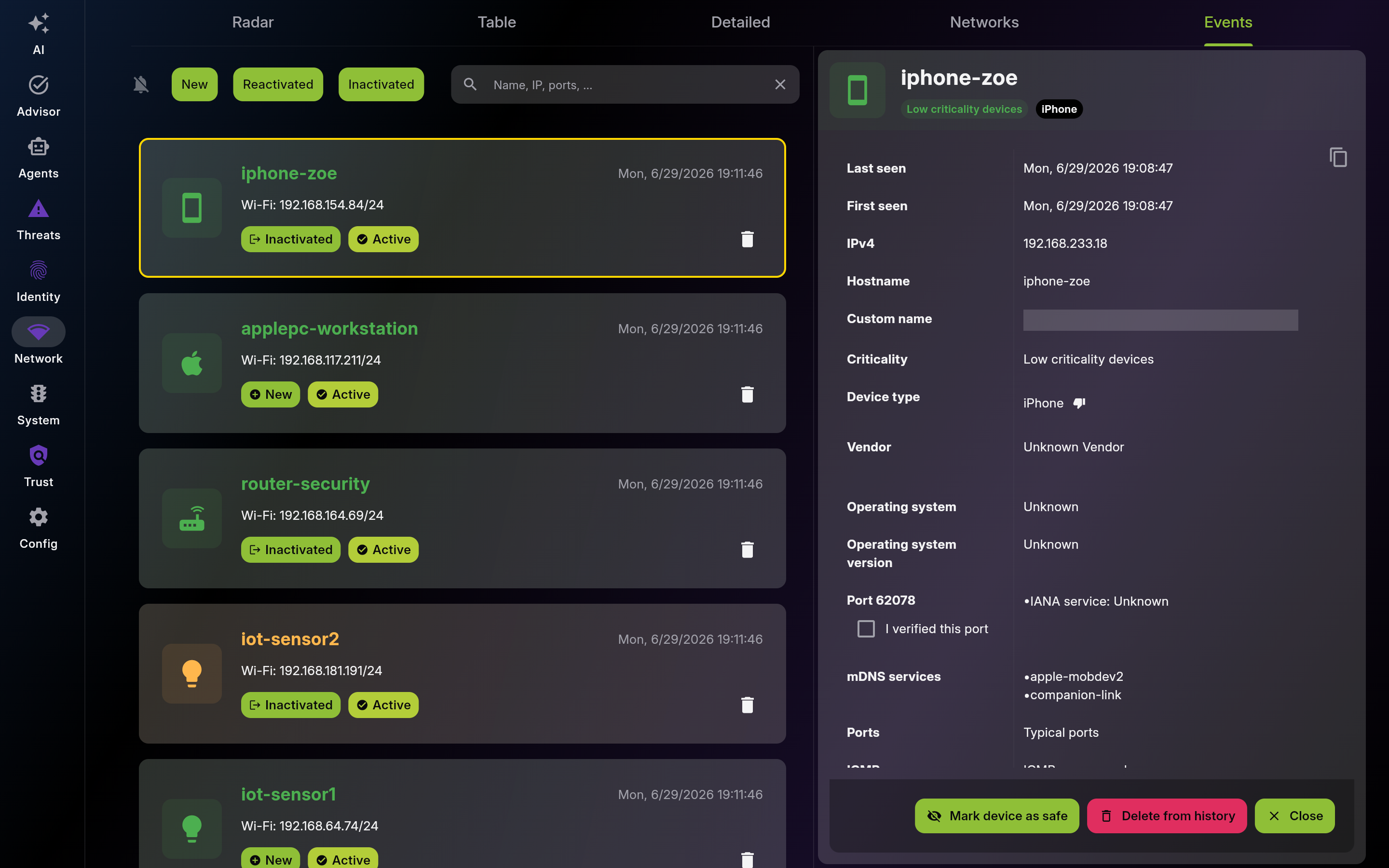Click the Custom name input field
1389x868 pixels.
point(1160,320)
